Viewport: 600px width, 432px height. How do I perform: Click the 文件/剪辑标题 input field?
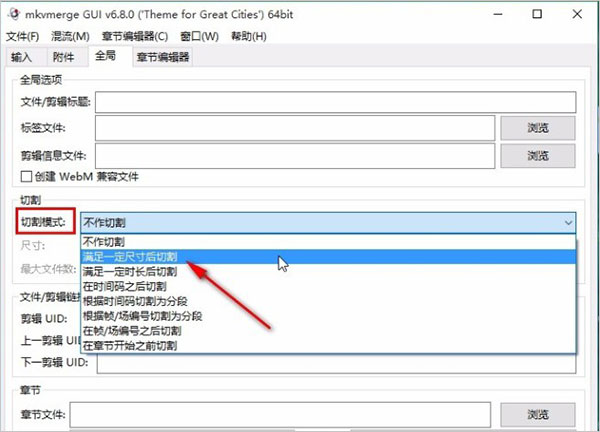coord(336,102)
